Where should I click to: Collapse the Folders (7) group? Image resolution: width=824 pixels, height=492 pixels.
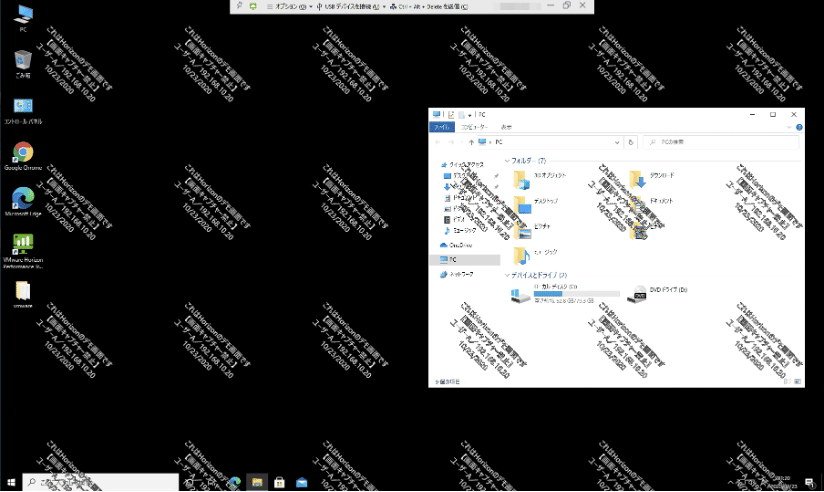[507, 161]
